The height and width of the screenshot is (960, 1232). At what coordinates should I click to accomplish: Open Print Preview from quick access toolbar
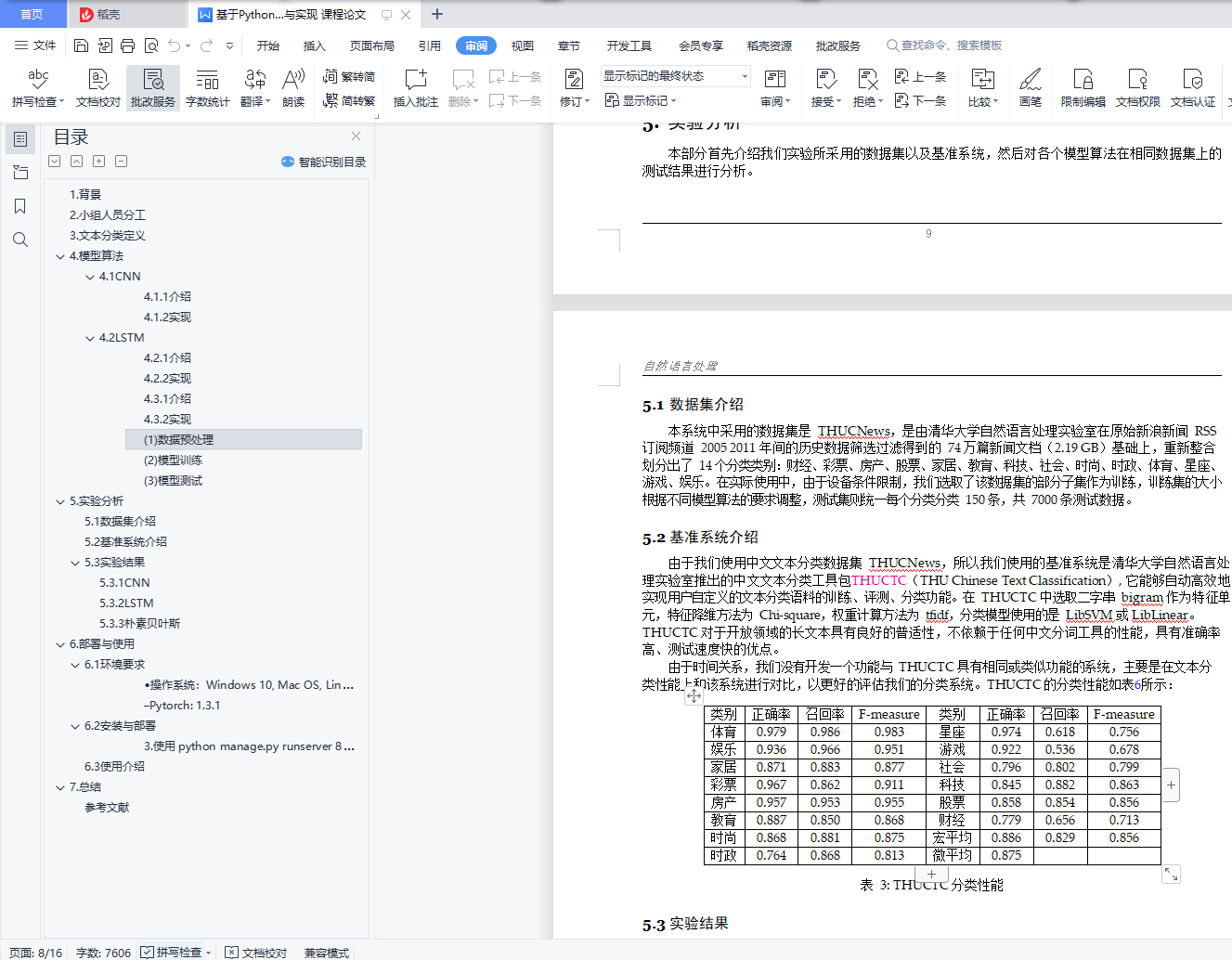pyautogui.click(x=150, y=45)
